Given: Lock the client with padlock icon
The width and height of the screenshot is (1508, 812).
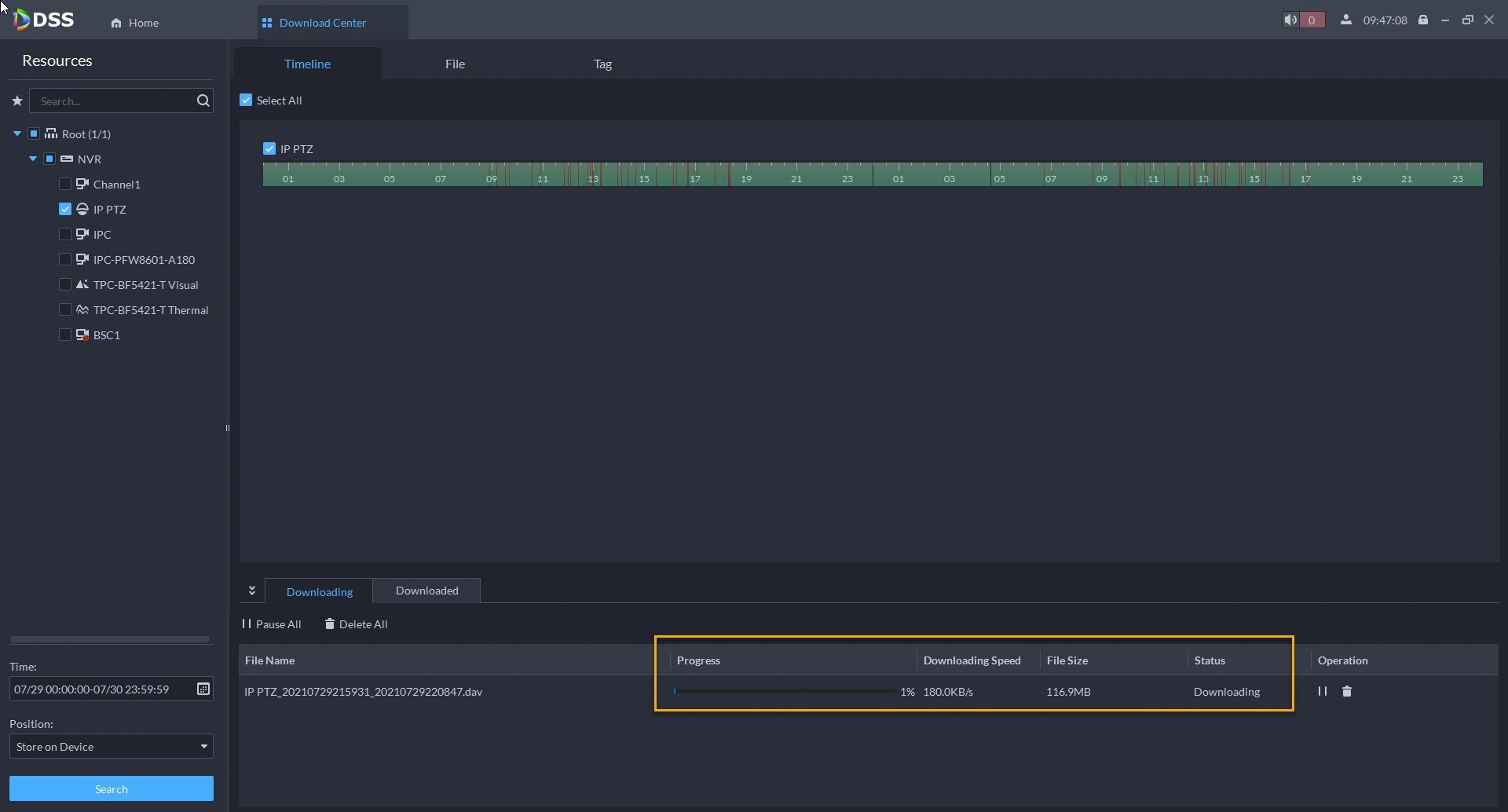Looking at the screenshot, I should point(1422,20).
